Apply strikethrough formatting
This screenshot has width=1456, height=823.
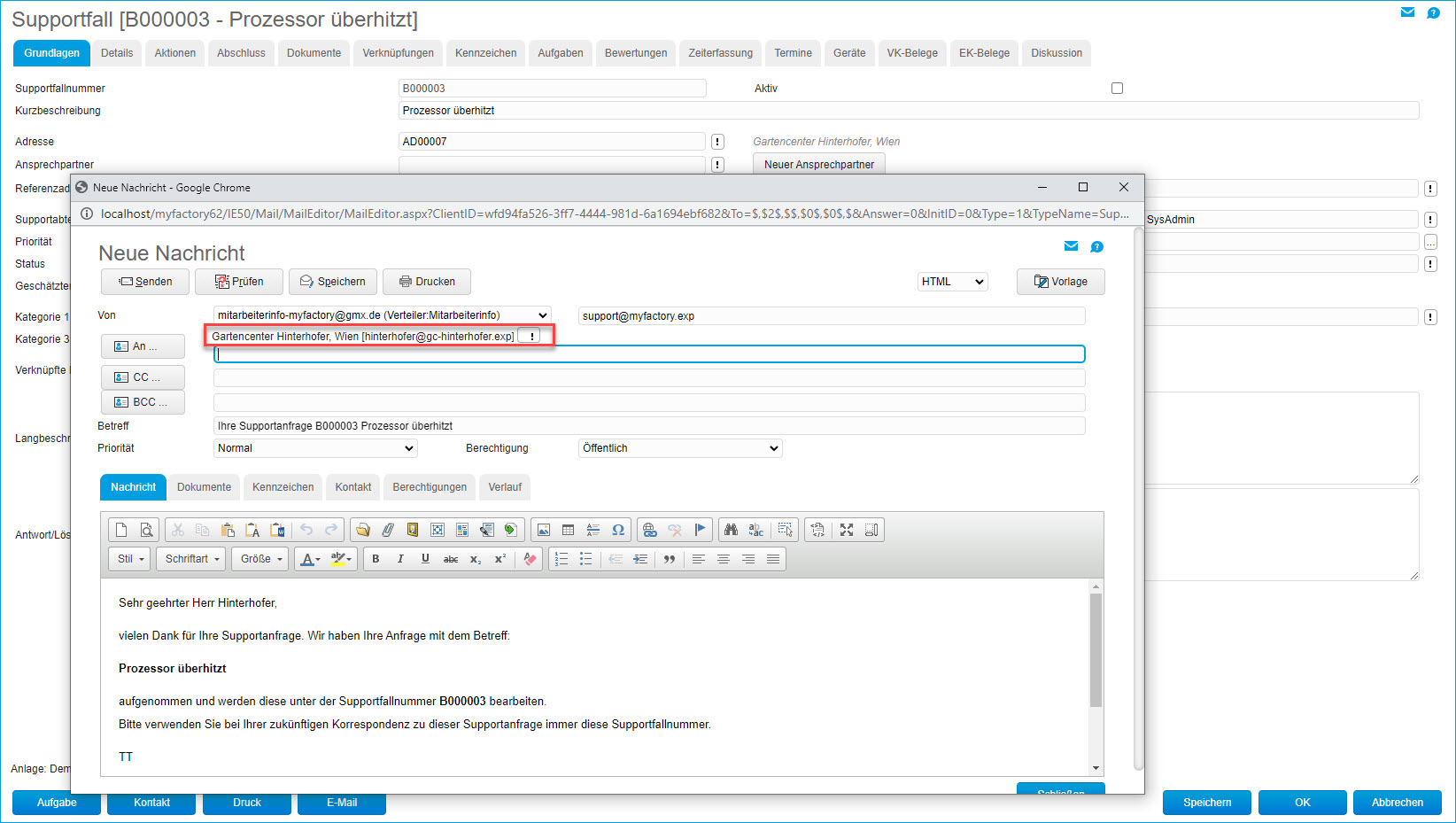coord(451,559)
